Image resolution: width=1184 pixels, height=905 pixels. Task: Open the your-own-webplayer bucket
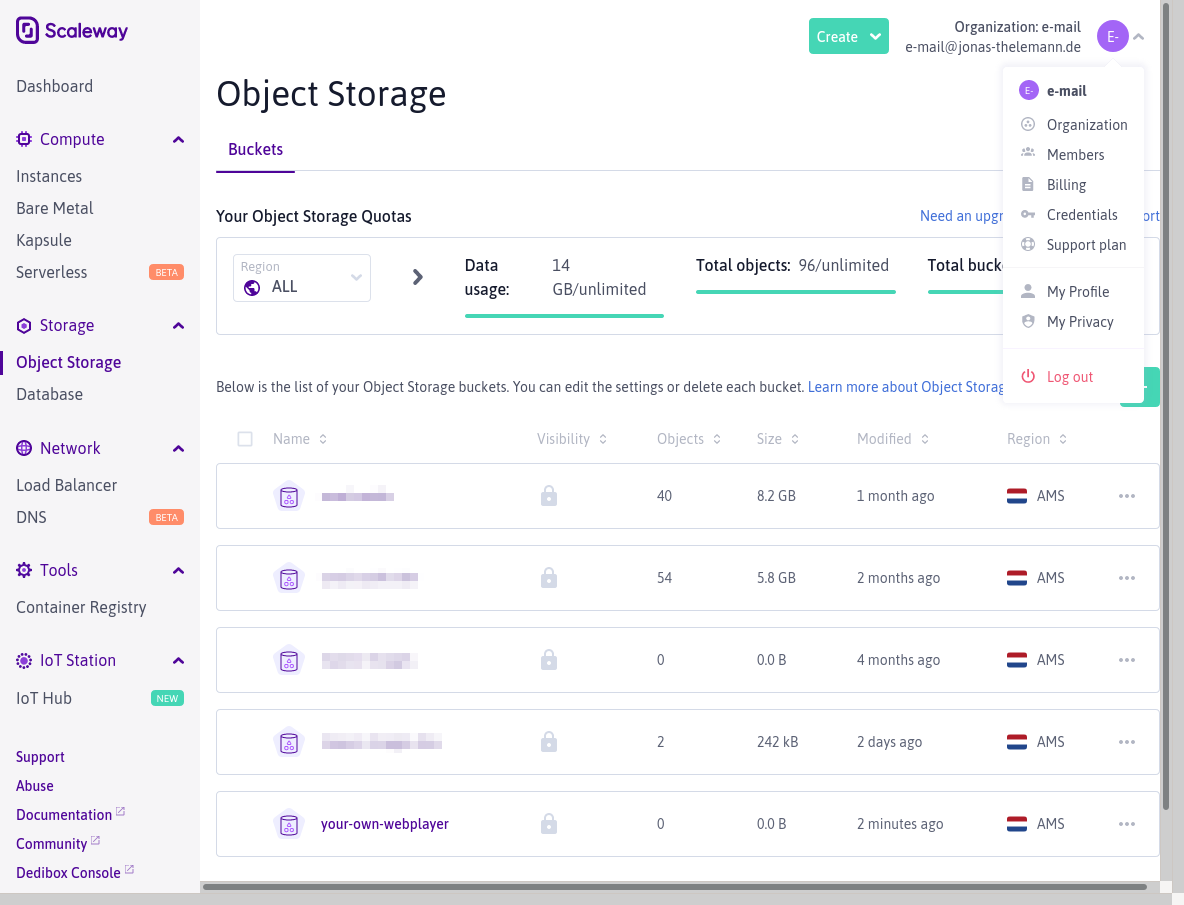(x=384, y=824)
